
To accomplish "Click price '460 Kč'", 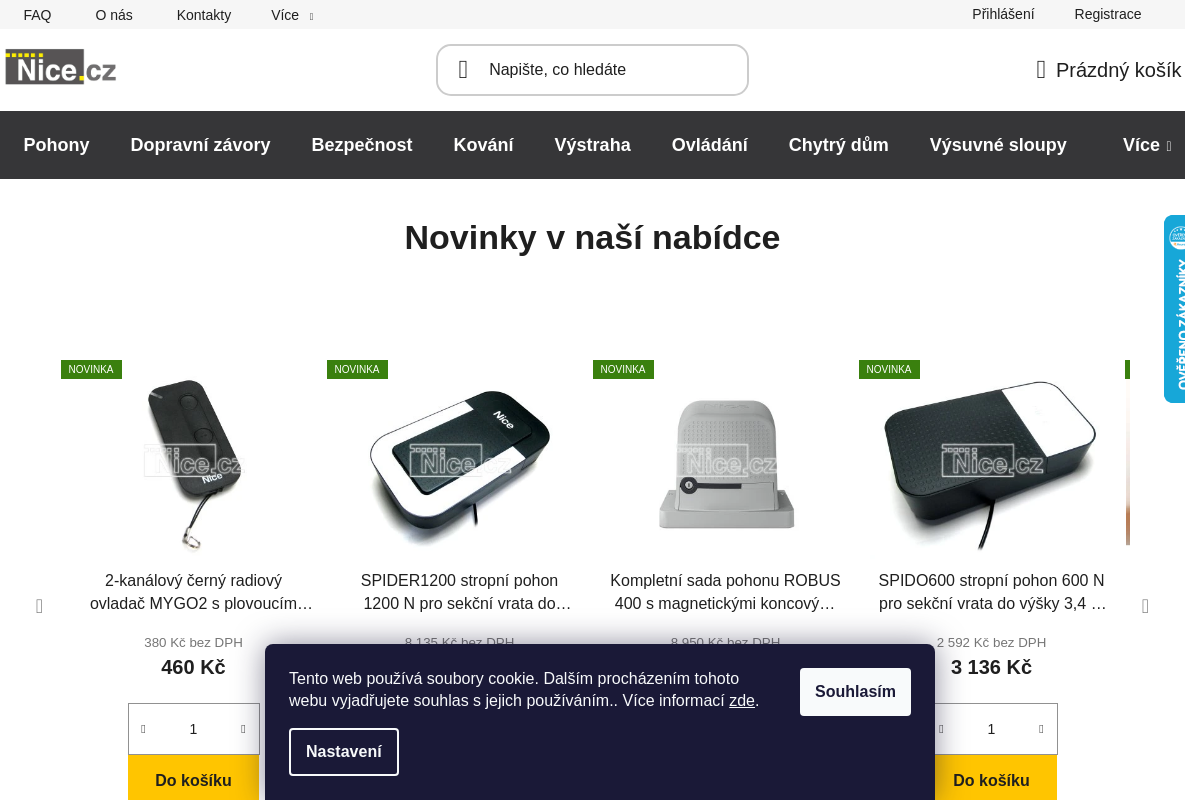I will 193,667.
